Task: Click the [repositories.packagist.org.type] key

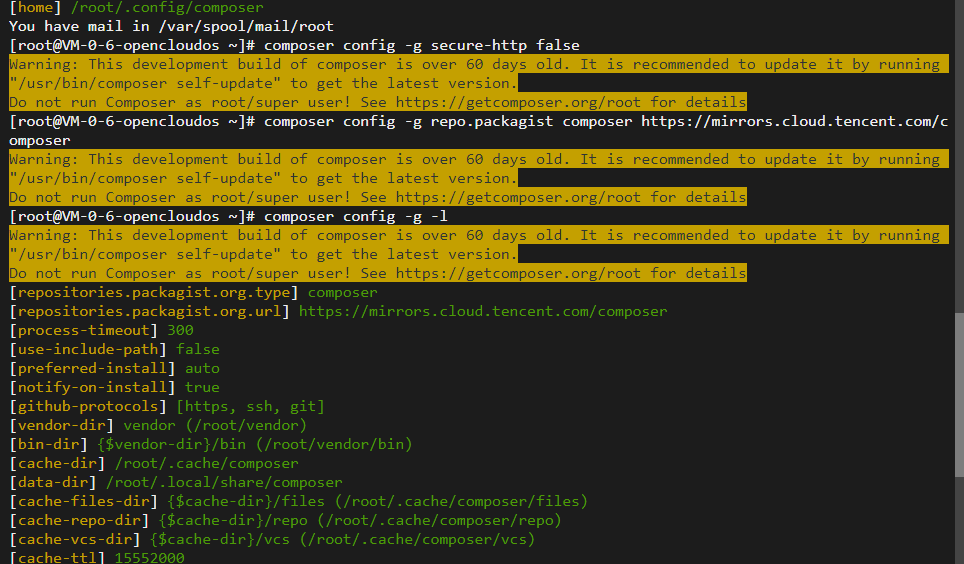Action: pyautogui.click(x=153, y=293)
